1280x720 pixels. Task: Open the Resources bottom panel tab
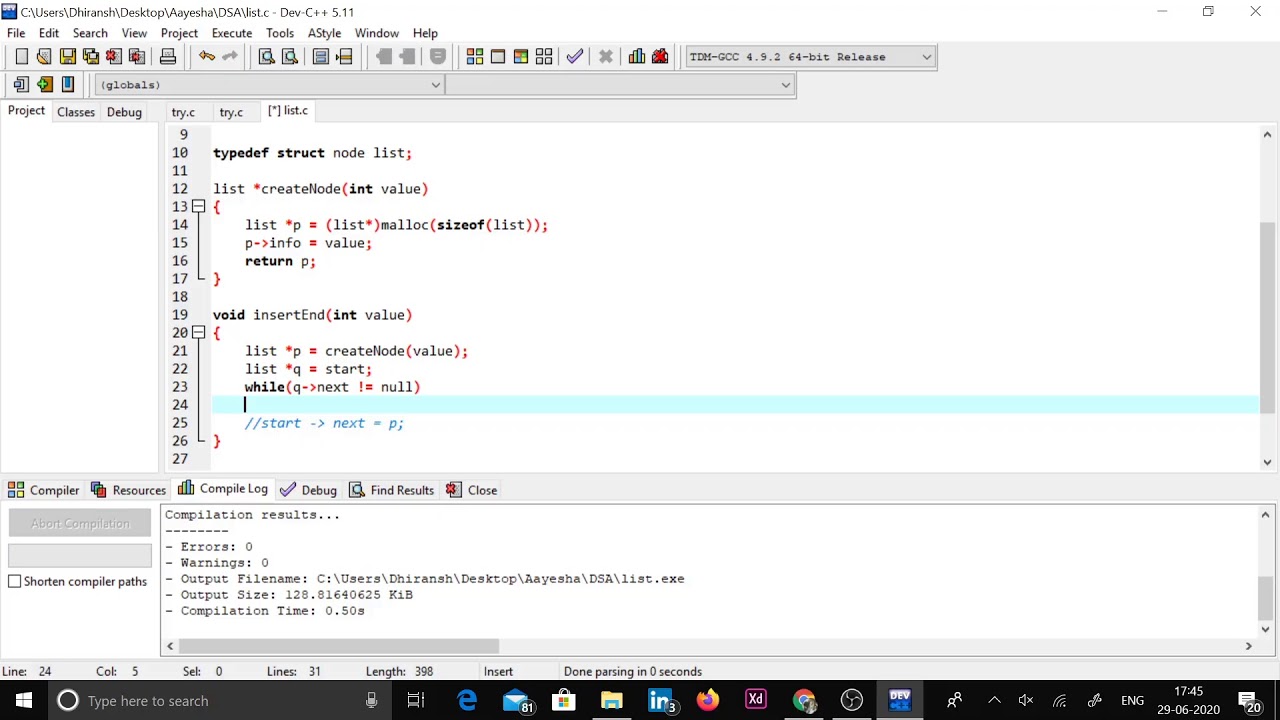pos(128,490)
